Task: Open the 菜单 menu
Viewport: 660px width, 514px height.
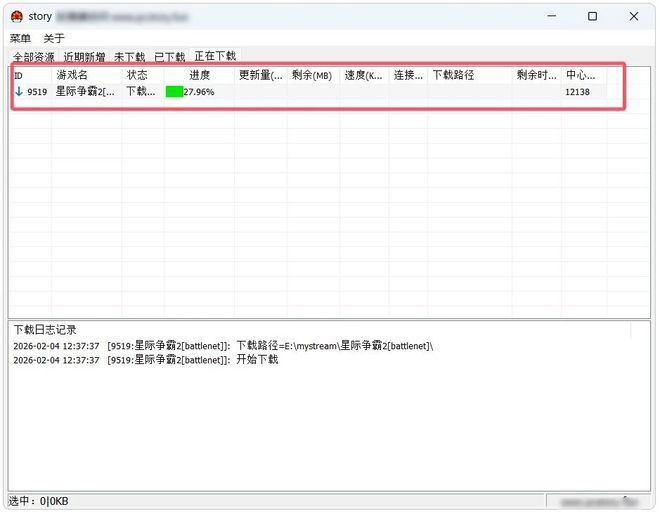Action: pos(20,38)
